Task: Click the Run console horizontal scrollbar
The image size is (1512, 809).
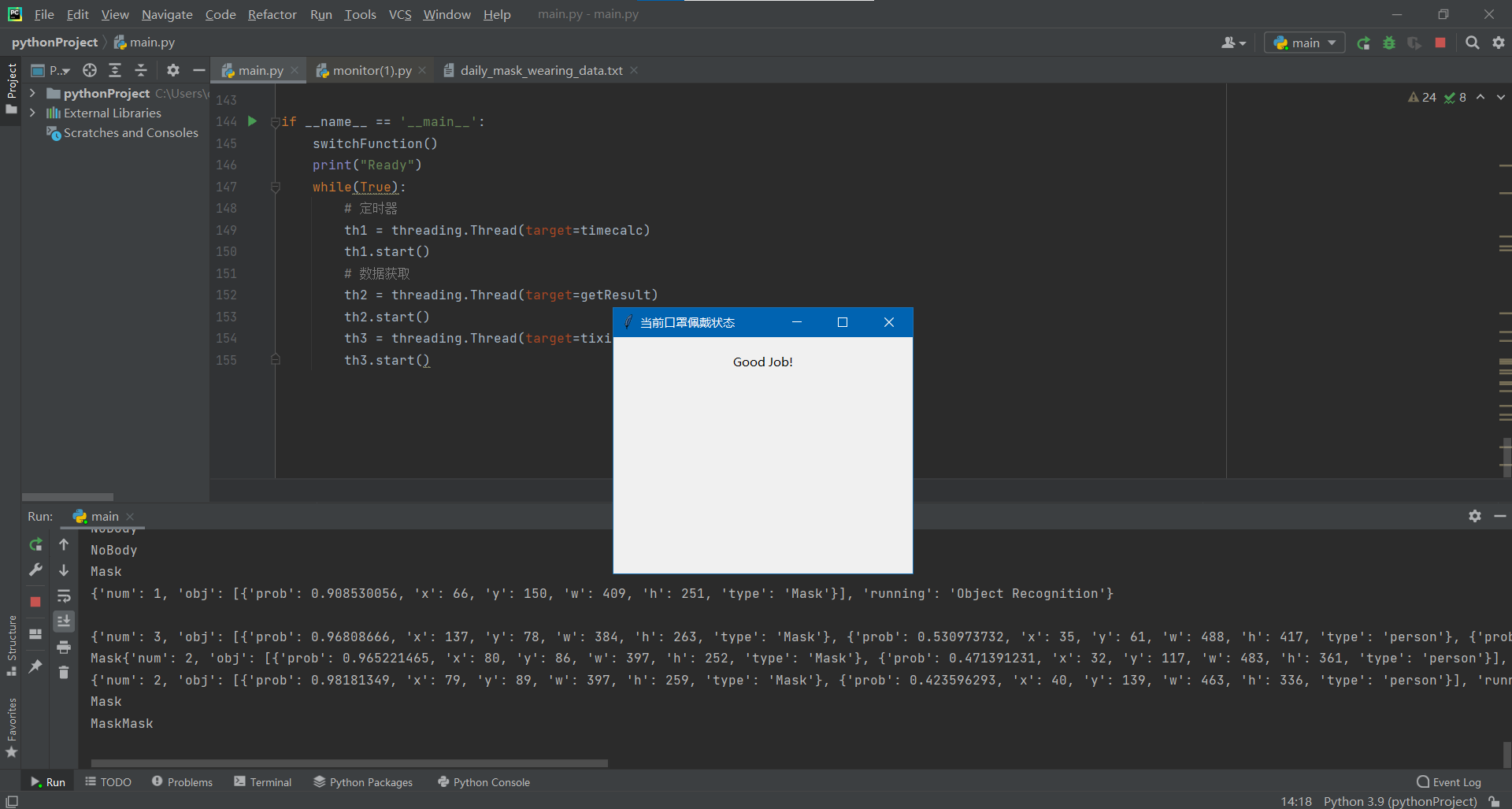Action: pos(349,763)
